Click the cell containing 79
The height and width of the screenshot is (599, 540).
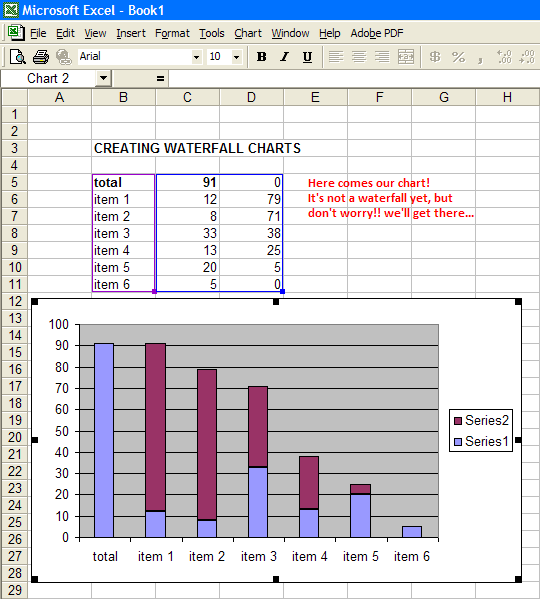(251, 199)
